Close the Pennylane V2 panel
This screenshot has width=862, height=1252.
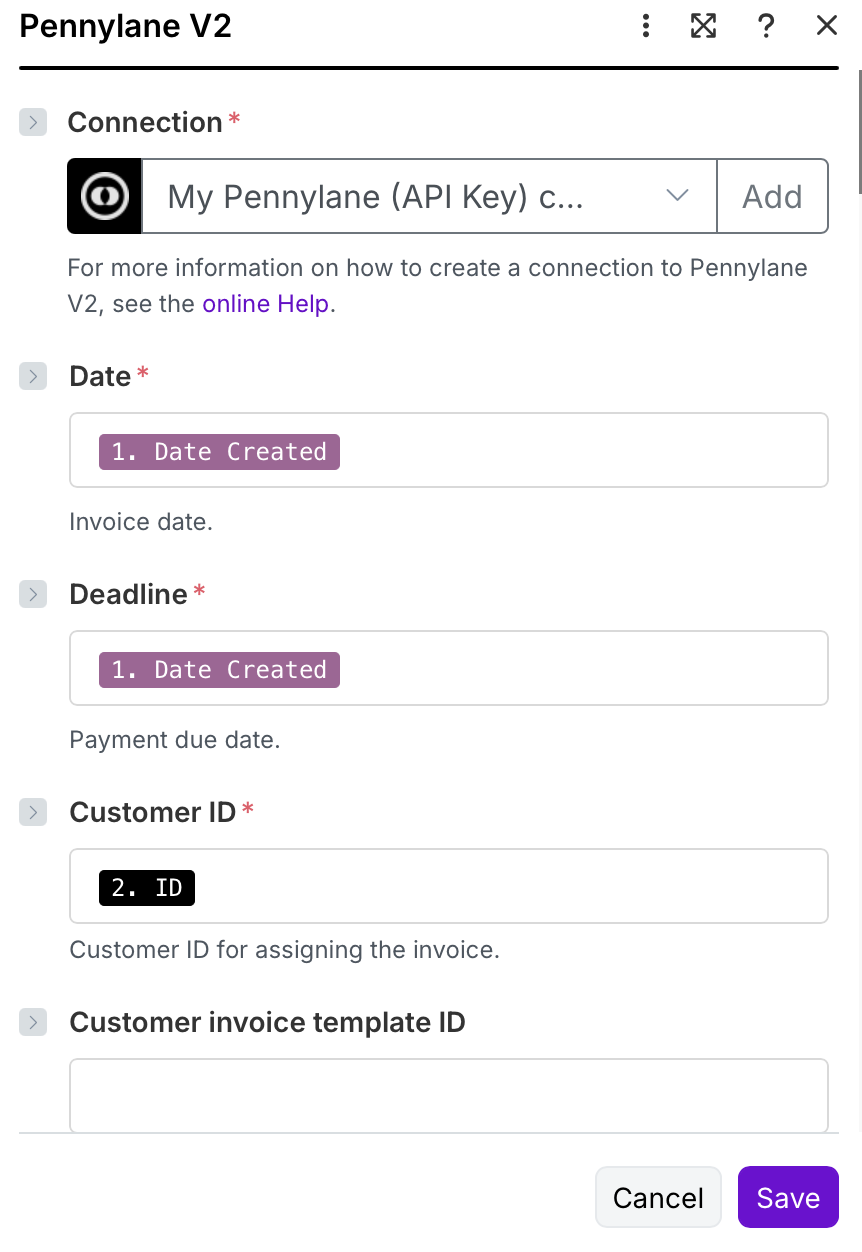[827, 26]
